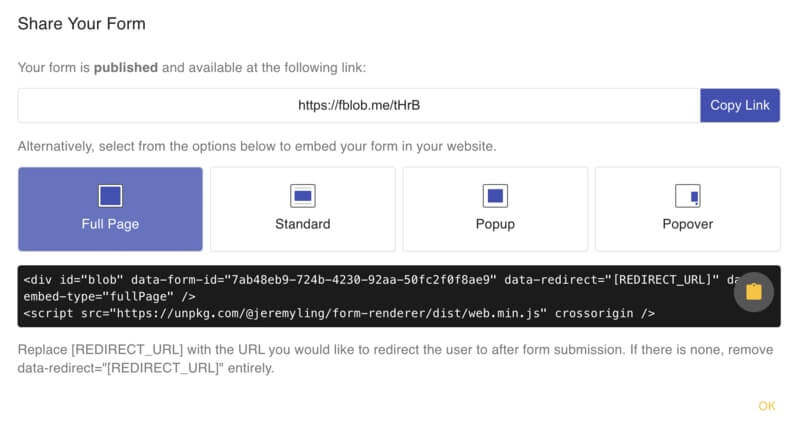Click the Popover embed layout icon
Image resolution: width=800 pixels, height=426 pixels.
tap(687, 195)
